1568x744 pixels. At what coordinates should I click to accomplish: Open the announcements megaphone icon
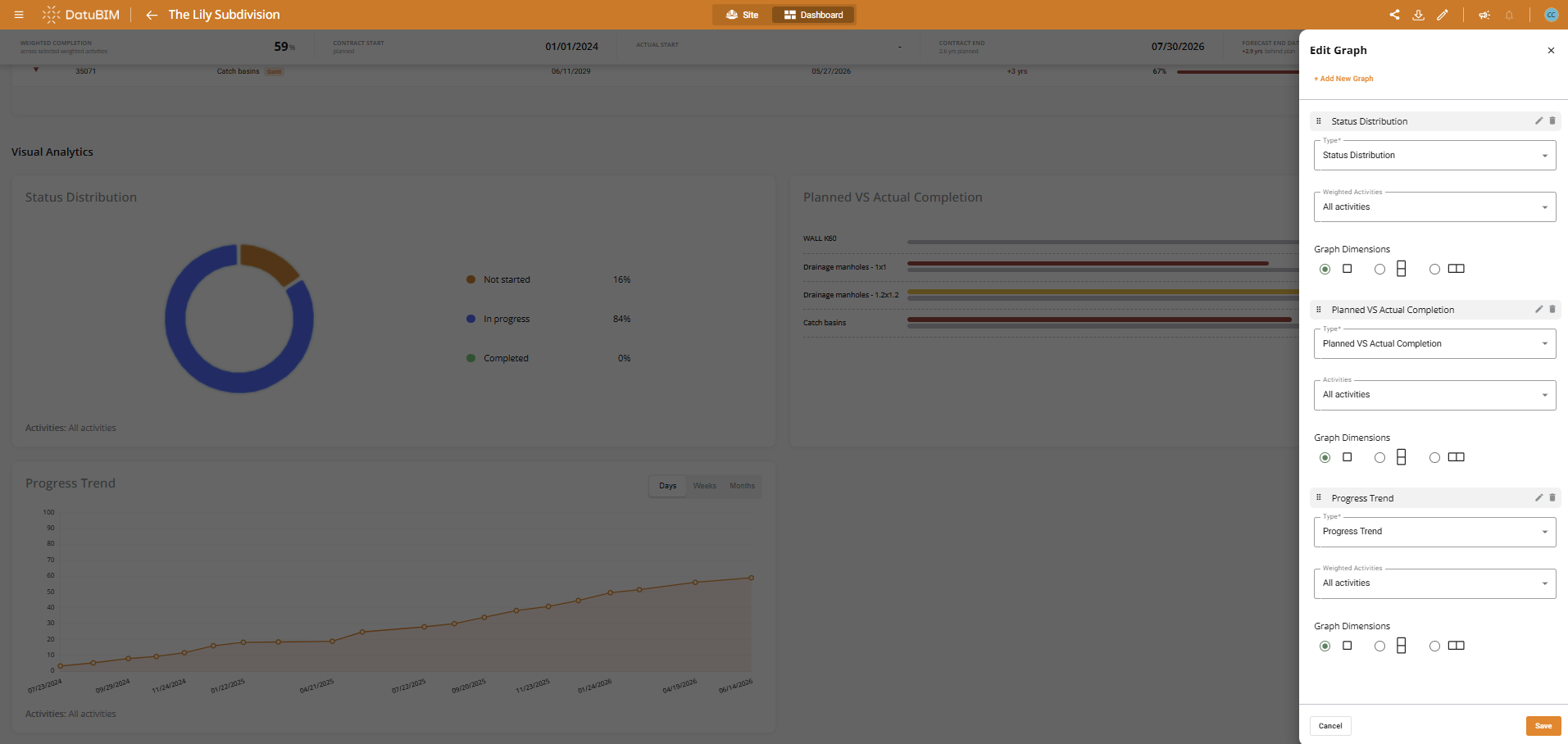point(1484,15)
